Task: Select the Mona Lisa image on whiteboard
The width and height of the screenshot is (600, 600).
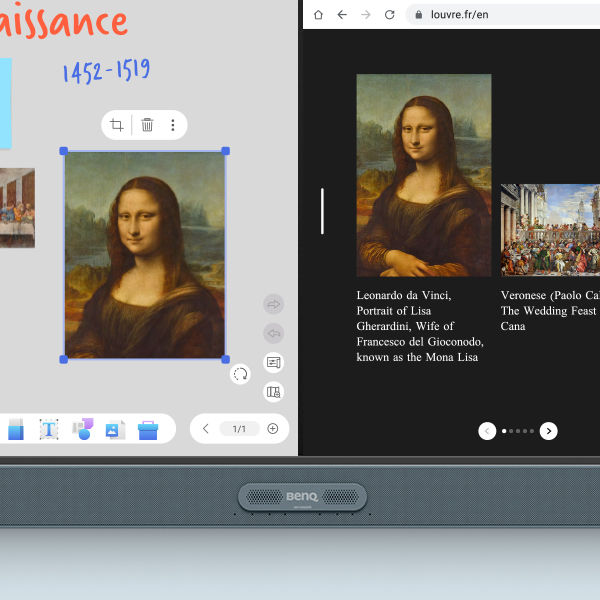Action: [145, 255]
